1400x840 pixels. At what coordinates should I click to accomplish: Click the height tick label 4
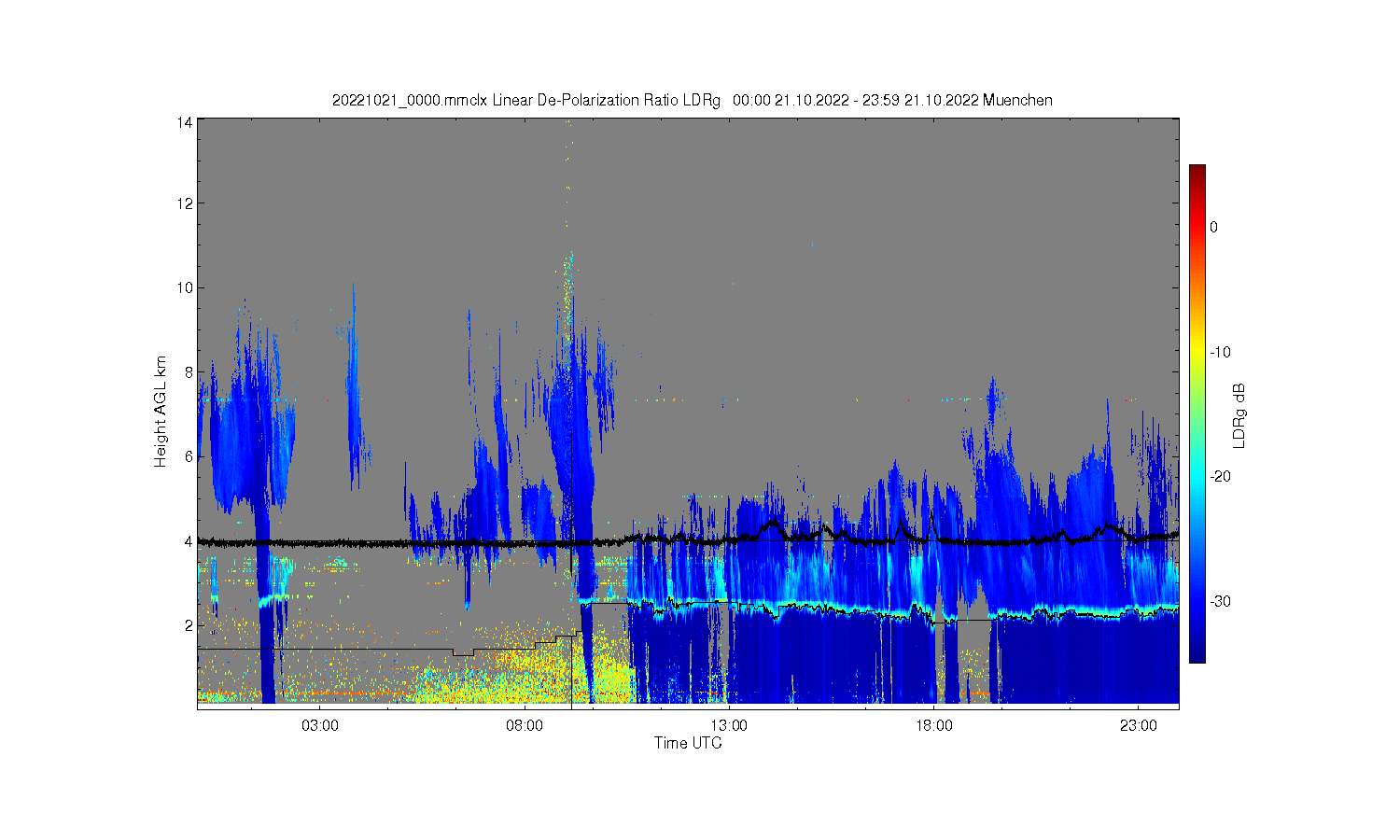[x=189, y=541]
